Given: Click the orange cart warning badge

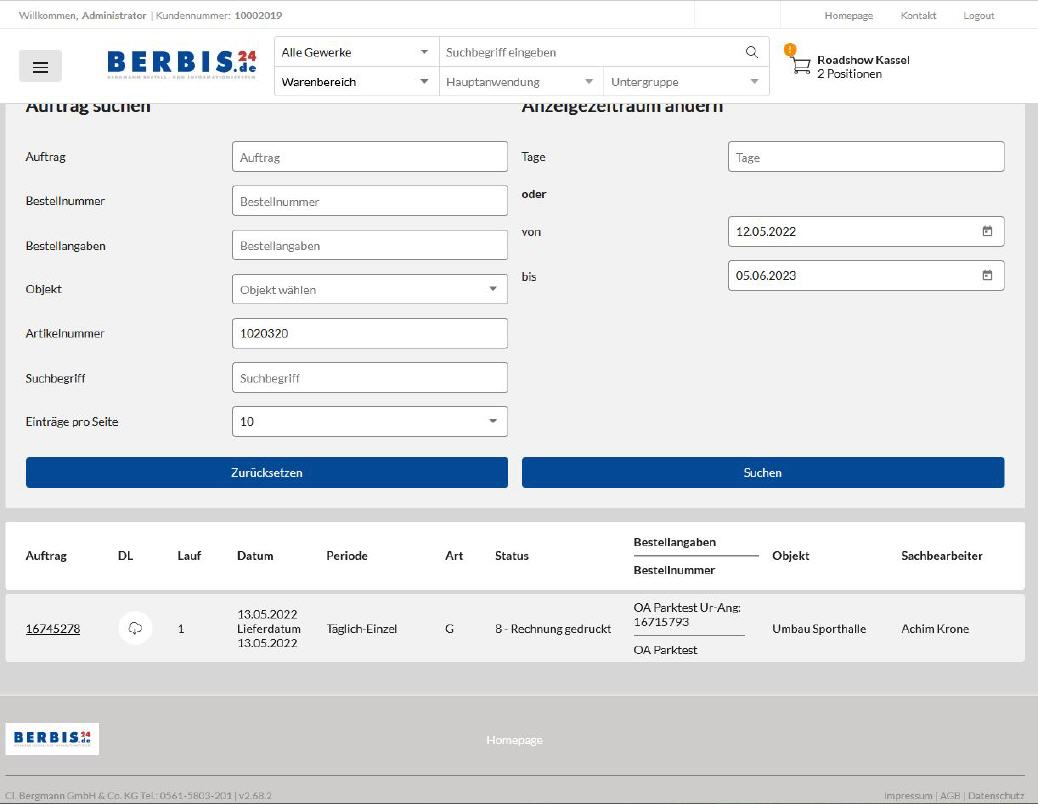Looking at the screenshot, I should click(790, 49).
